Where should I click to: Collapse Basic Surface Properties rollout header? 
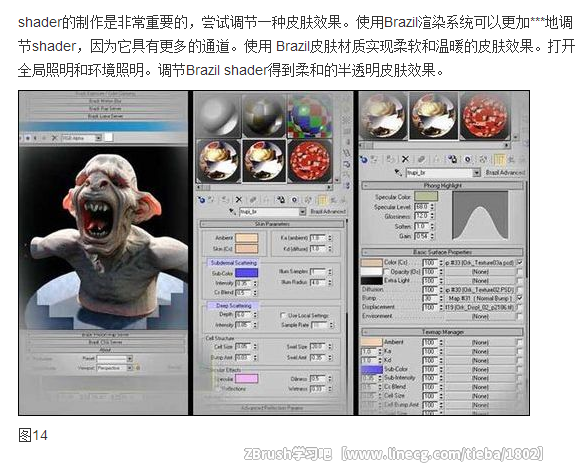pos(442,252)
